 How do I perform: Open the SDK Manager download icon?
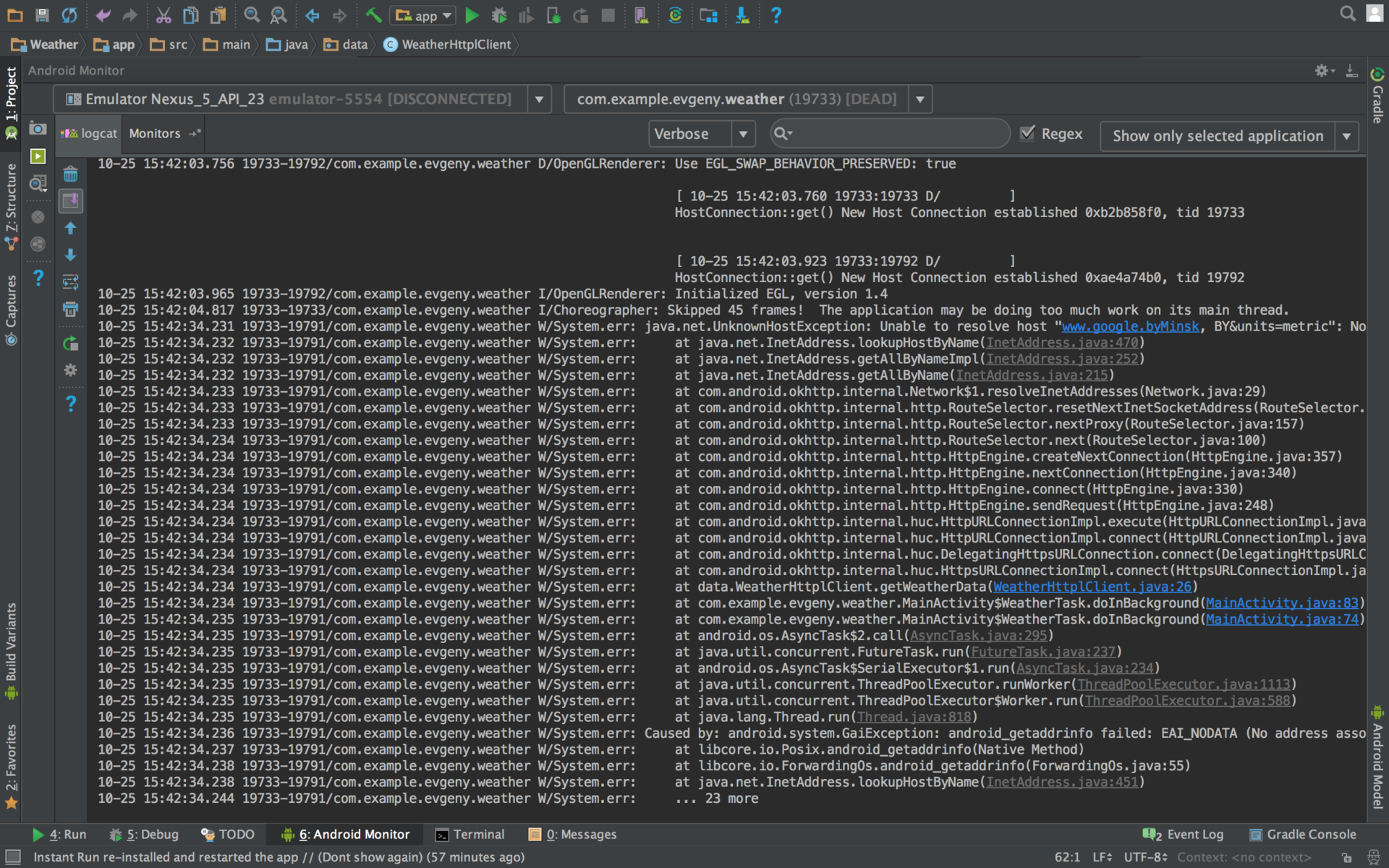point(742,15)
